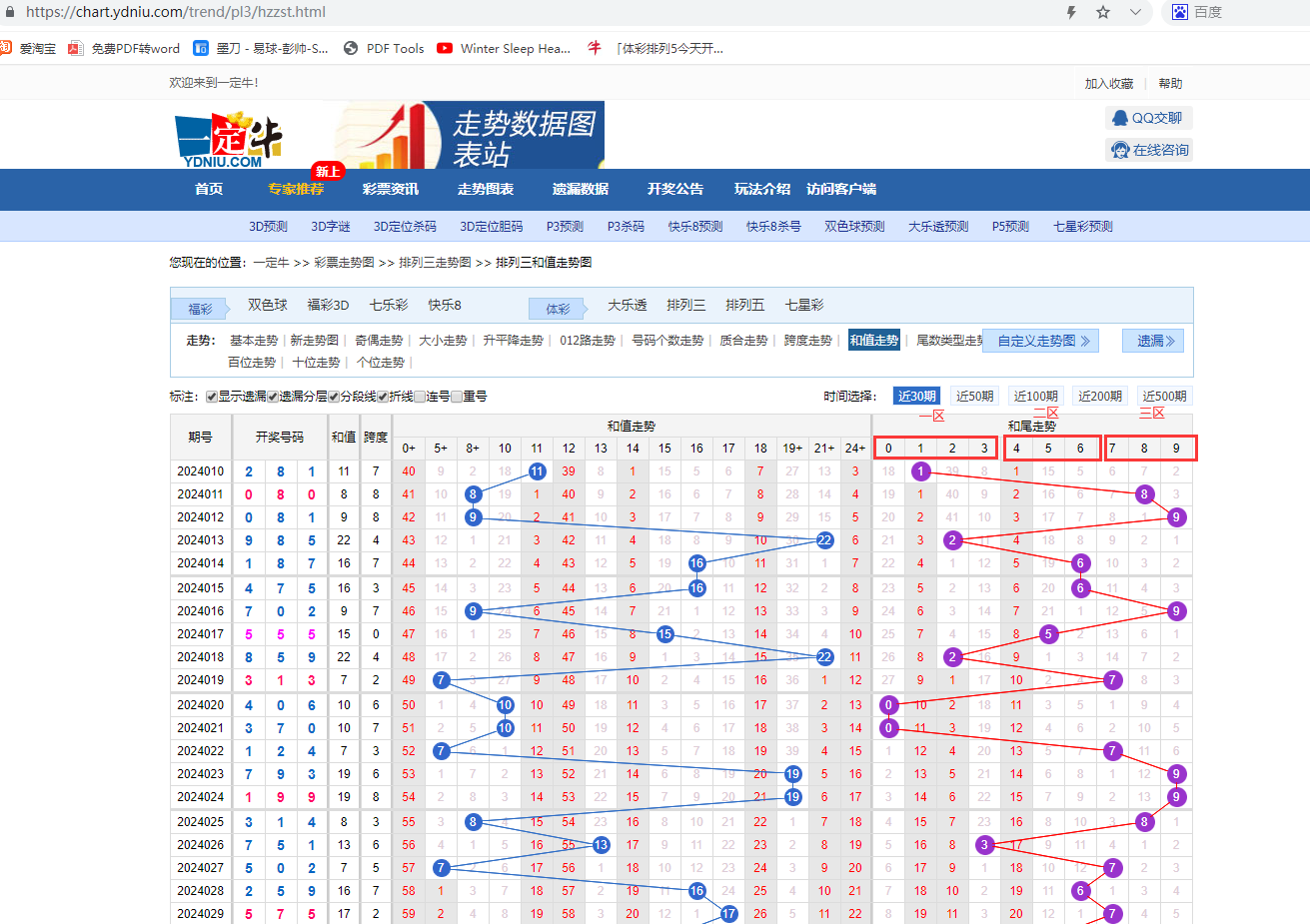The width and height of the screenshot is (1310, 924).
Task: Click the 在线咨询 headset icon
Action: 1120,150
